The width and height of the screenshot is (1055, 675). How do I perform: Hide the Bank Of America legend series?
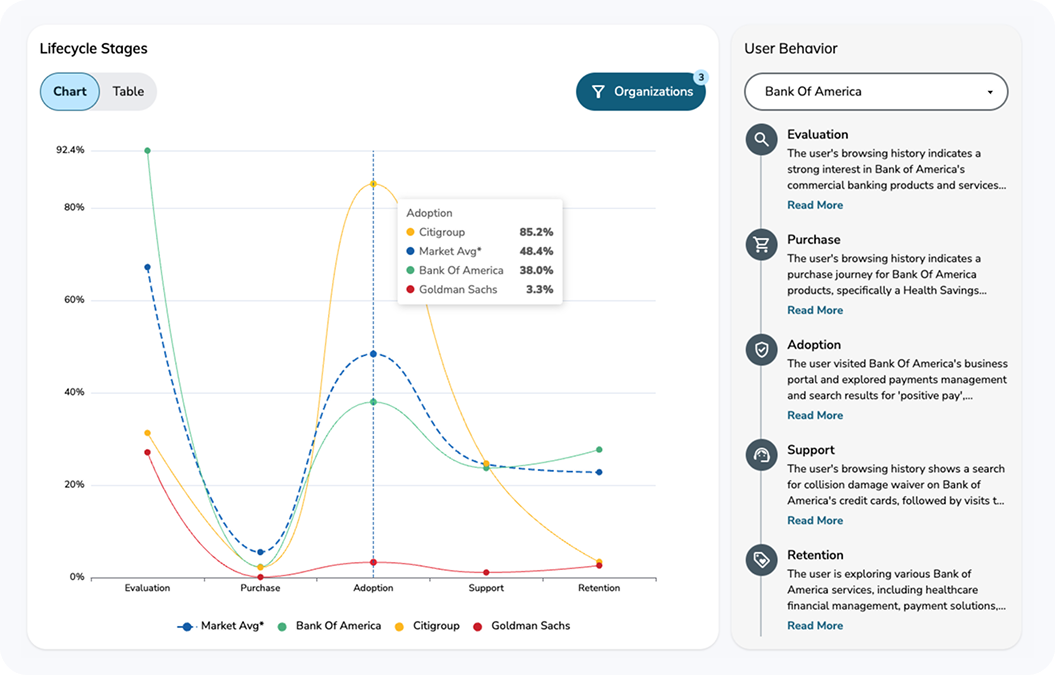tap(329, 626)
